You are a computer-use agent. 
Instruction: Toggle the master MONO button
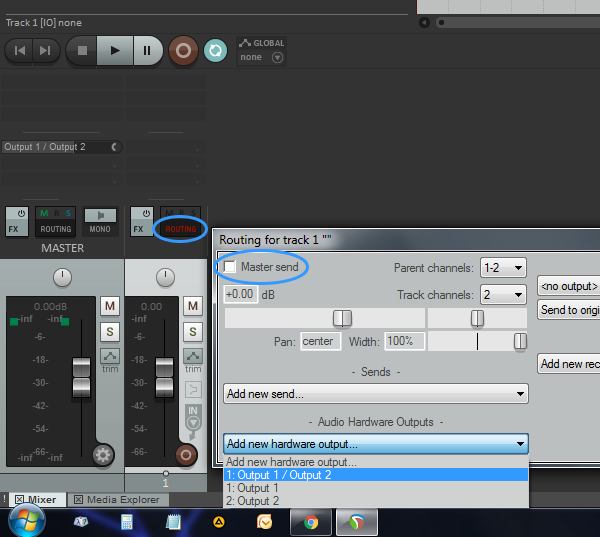click(x=100, y=219)
